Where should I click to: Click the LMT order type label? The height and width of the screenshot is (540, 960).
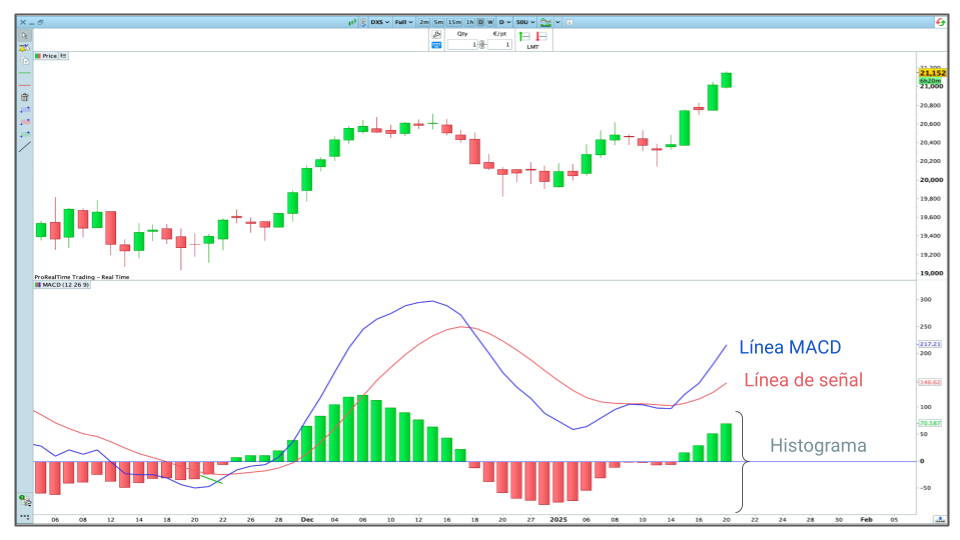click(533, 47)
